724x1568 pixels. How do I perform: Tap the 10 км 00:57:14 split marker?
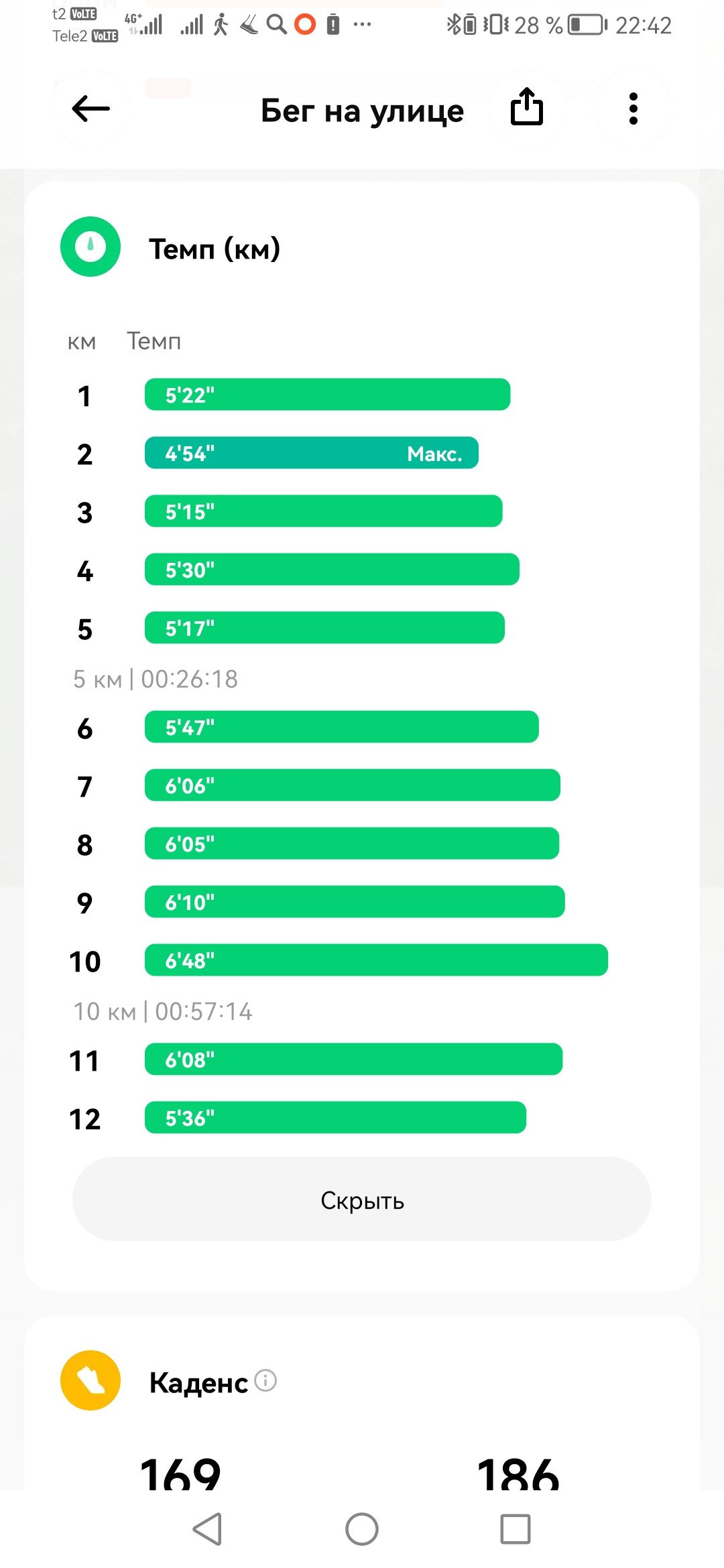click(163, 1011)
